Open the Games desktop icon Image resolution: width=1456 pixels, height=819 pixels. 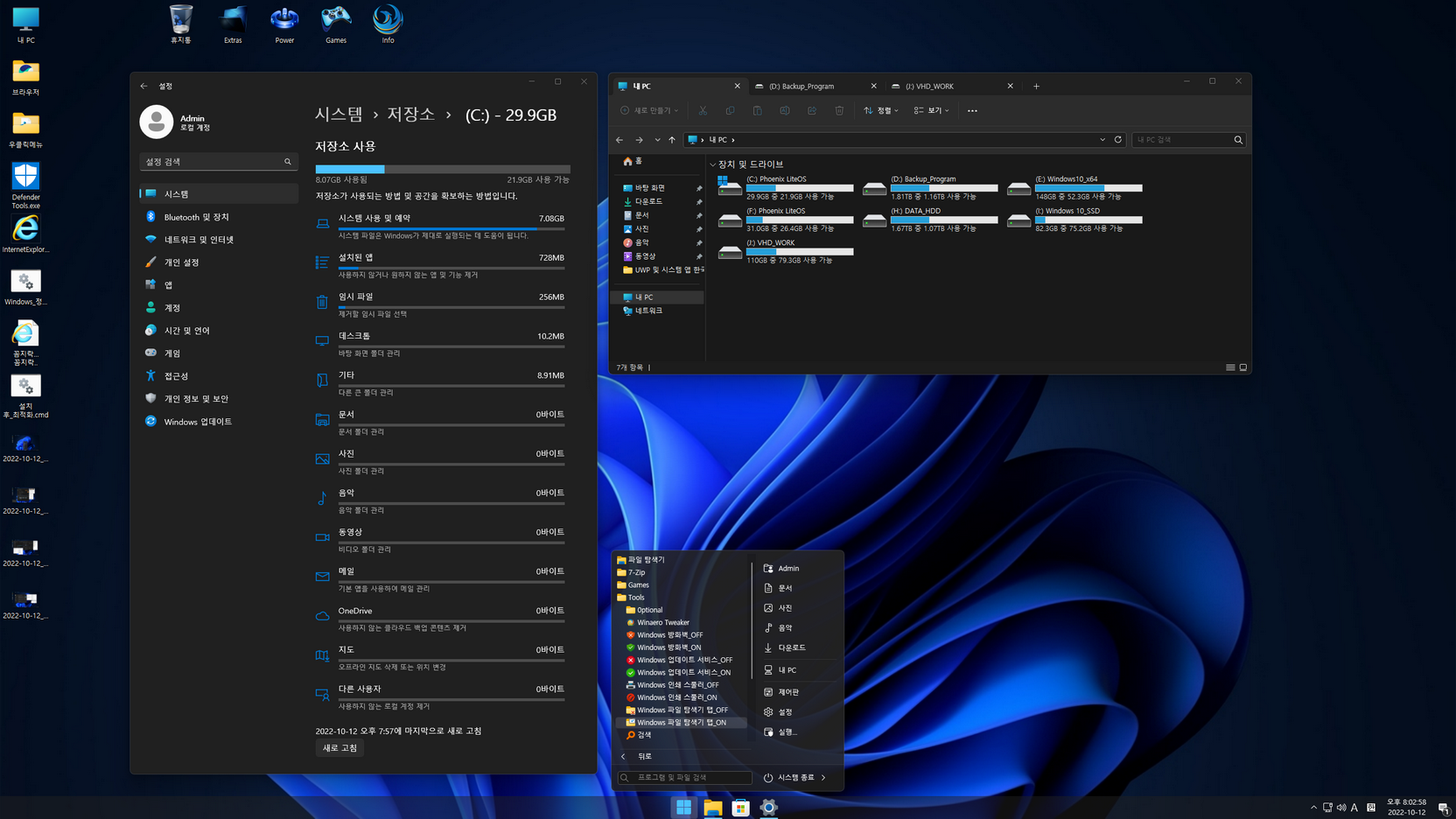coord(336,24)
